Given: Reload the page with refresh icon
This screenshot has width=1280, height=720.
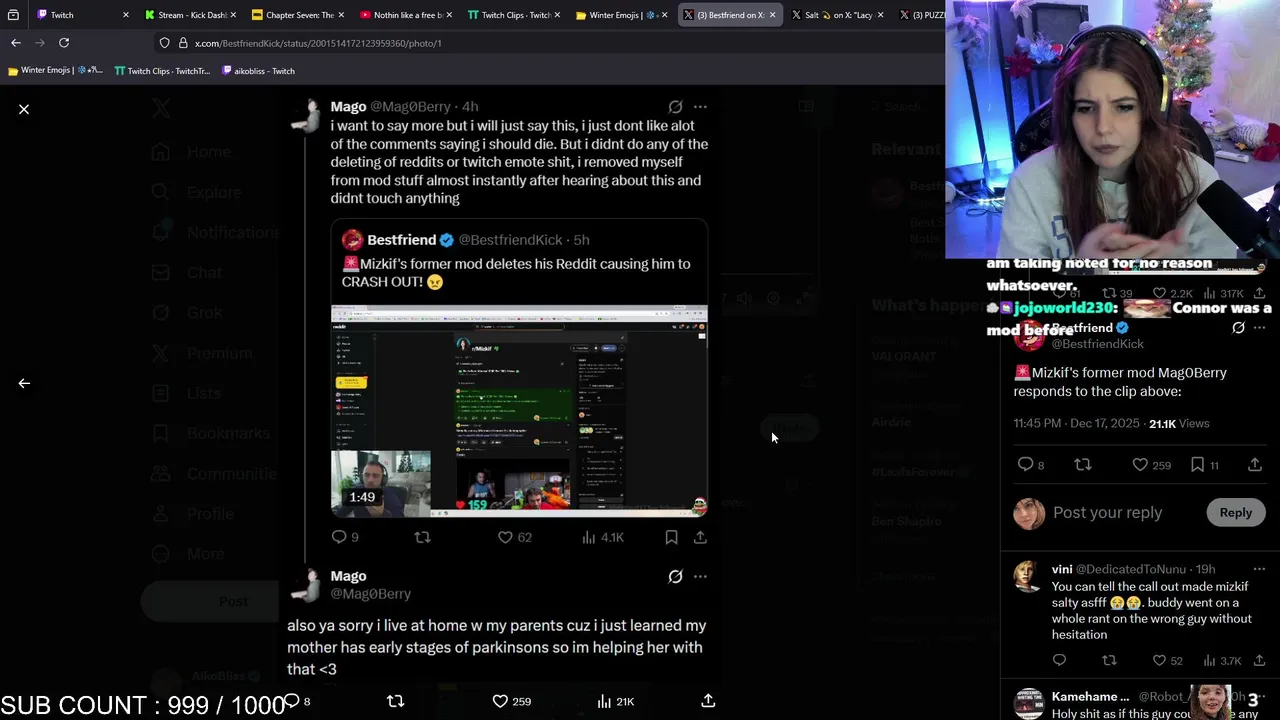Looking at the screenshot, I should click(x=64, y=43).
